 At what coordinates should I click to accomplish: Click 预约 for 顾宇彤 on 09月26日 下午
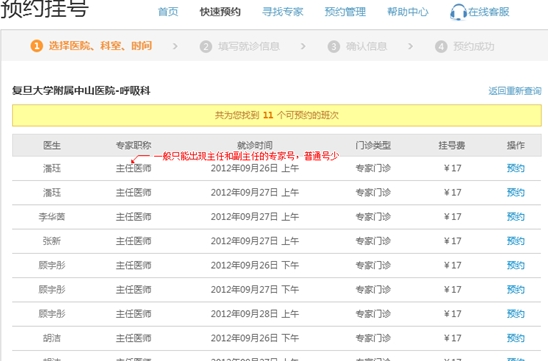point(516,265)
